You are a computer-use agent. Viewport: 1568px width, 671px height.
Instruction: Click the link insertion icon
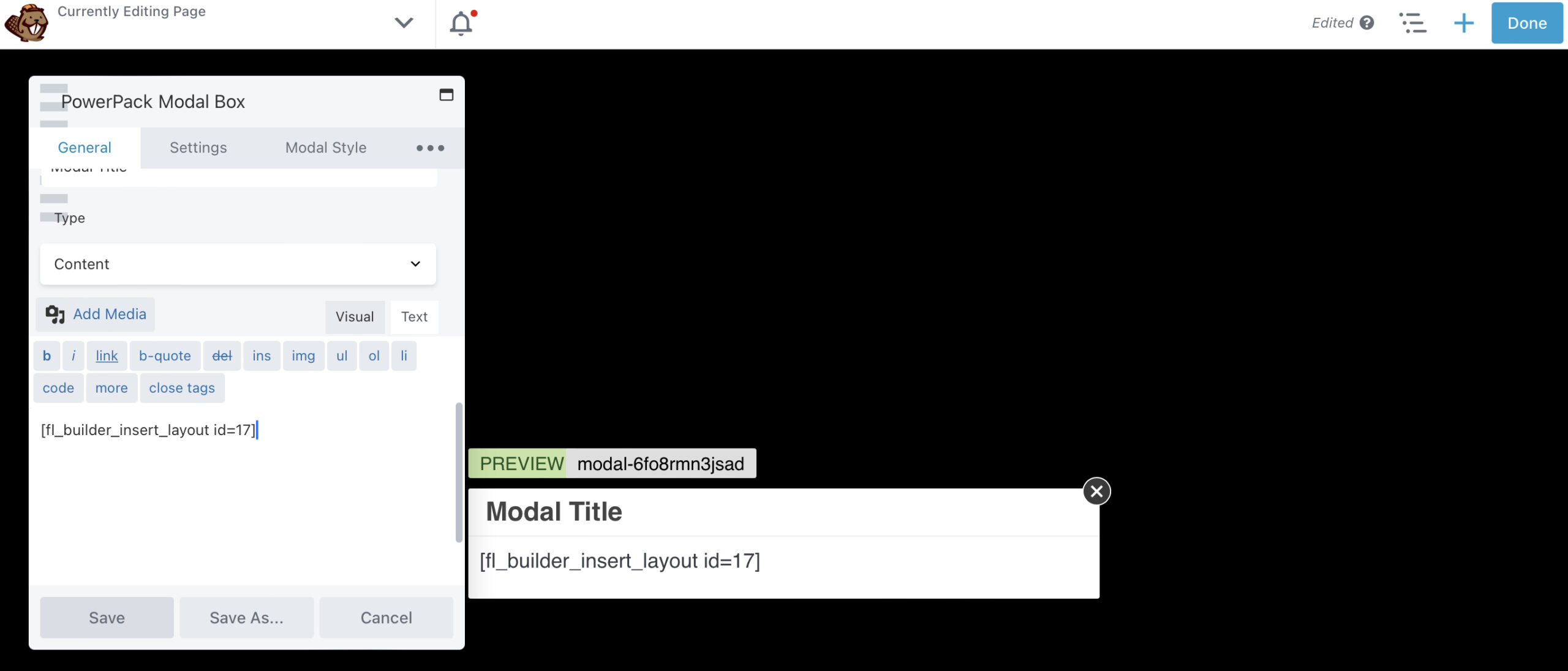click(106, 355)
